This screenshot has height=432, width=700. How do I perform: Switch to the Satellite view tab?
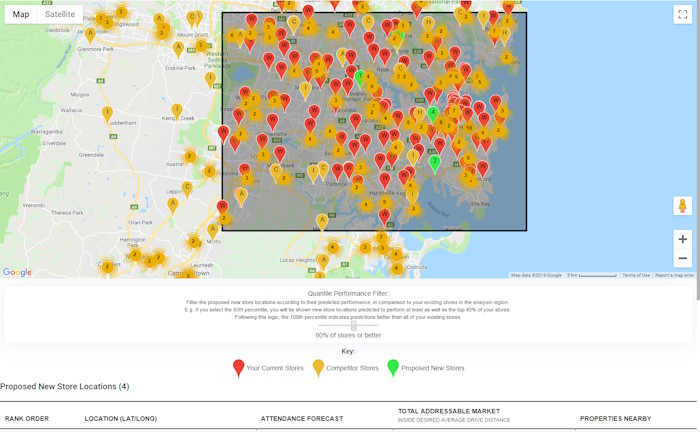point(60,14)
